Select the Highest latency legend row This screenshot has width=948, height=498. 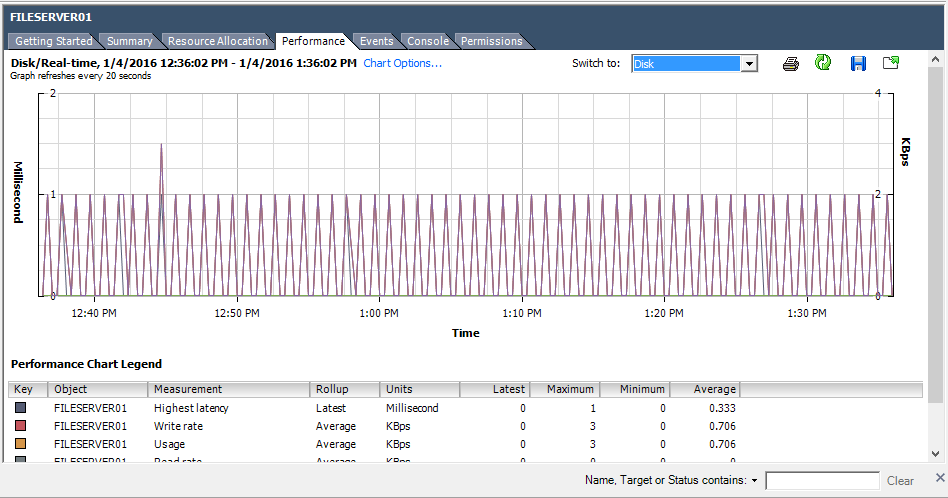(466, 408)
